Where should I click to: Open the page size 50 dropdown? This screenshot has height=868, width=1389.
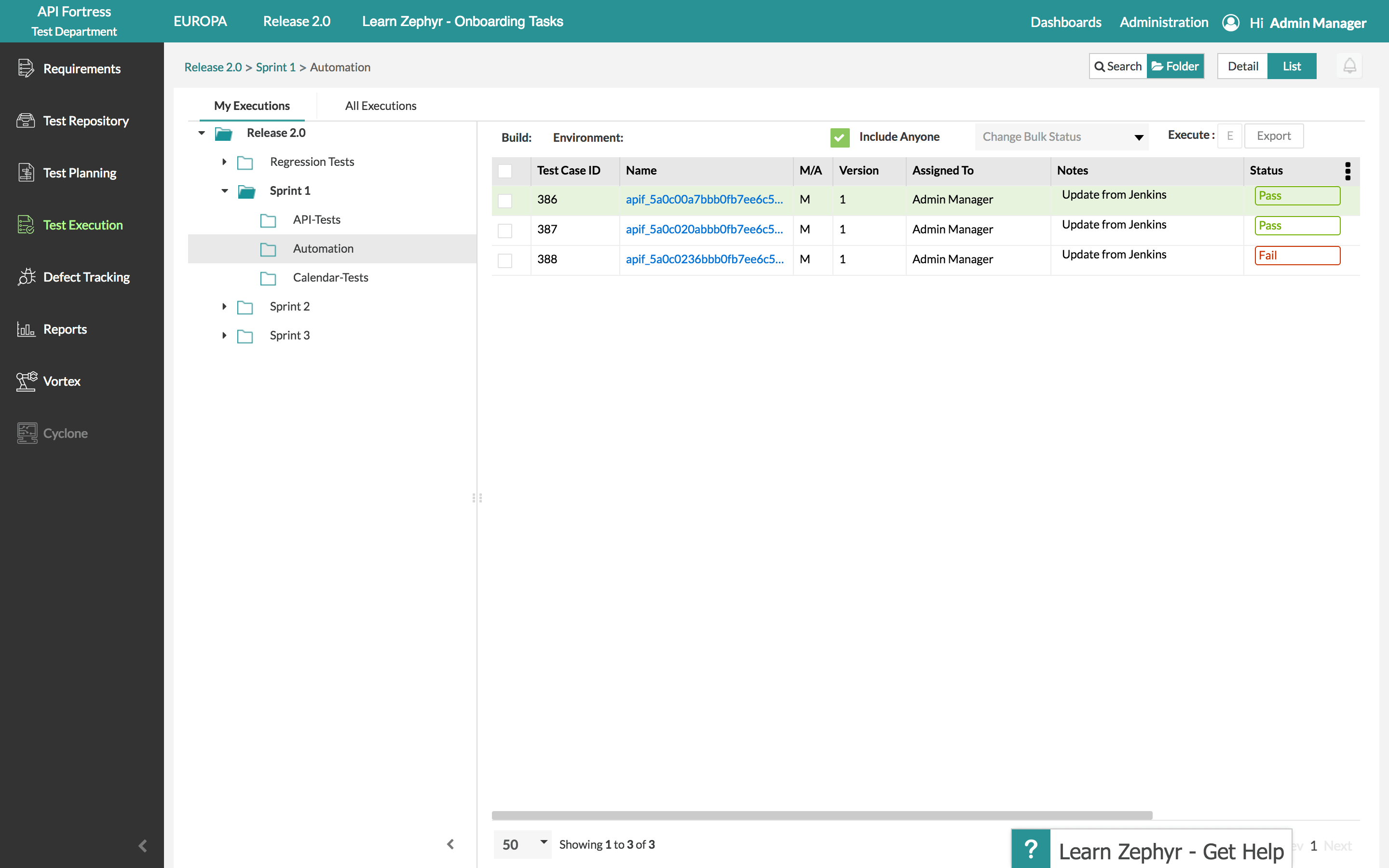point(522,844)
